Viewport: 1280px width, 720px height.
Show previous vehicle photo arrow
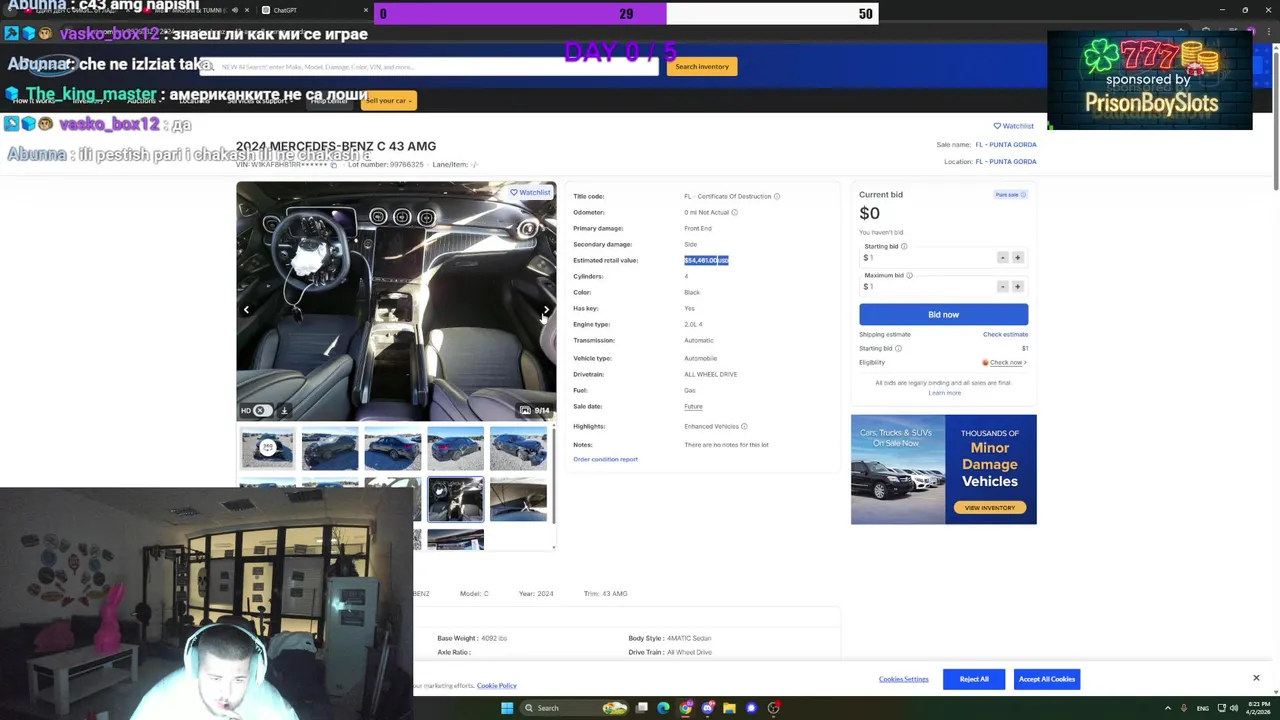pyautogui.click(x=246, y=310)
